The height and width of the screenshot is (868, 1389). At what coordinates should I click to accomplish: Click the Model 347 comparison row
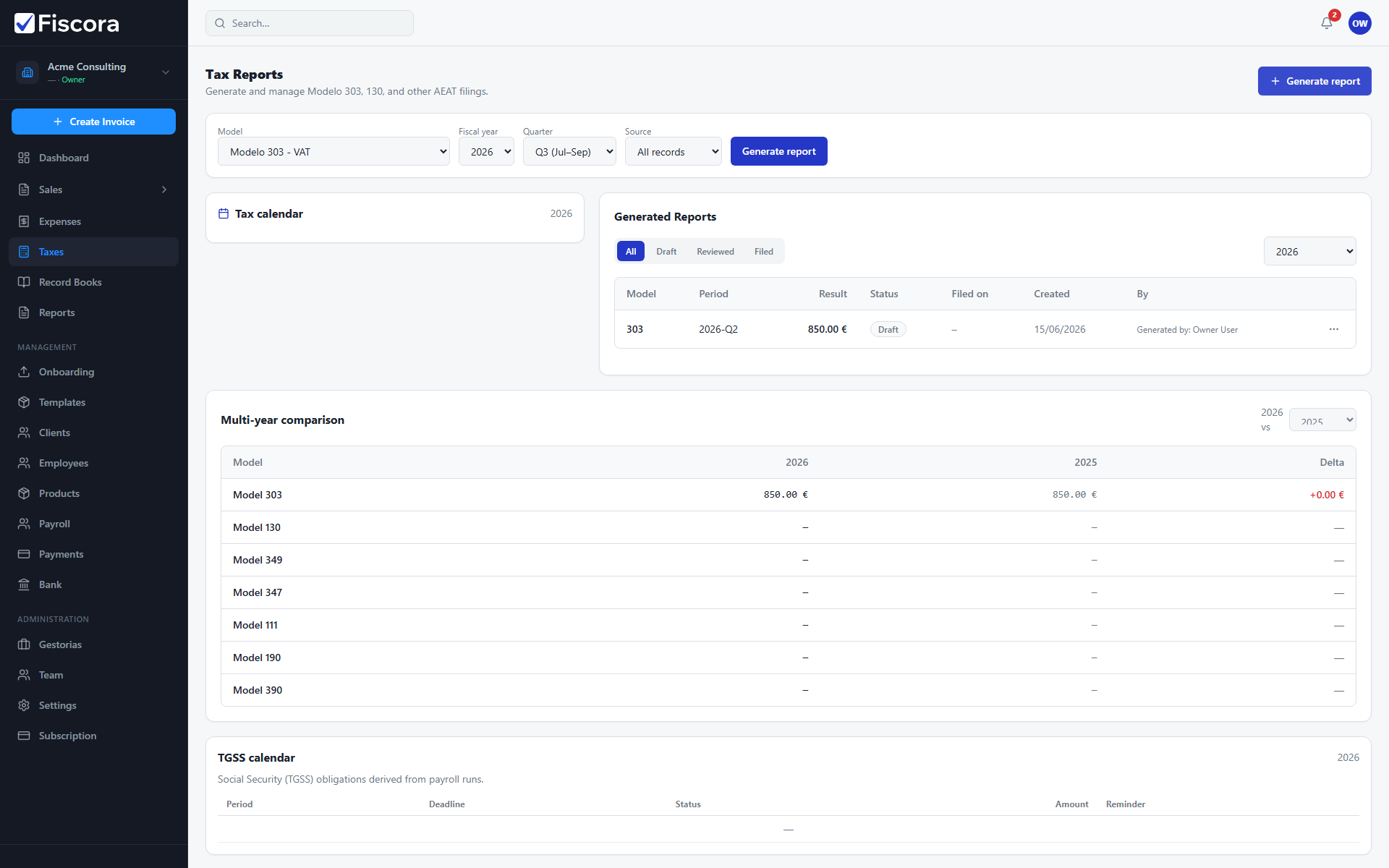pyautogui.click(x=789, y=592)
